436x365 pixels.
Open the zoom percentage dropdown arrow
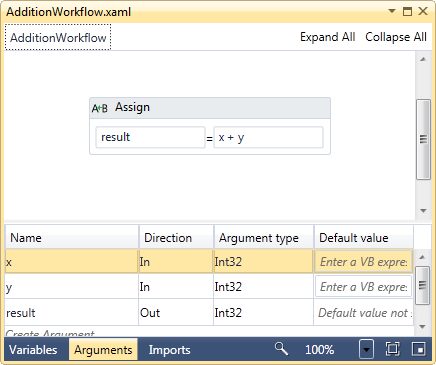tap(366, 349)
